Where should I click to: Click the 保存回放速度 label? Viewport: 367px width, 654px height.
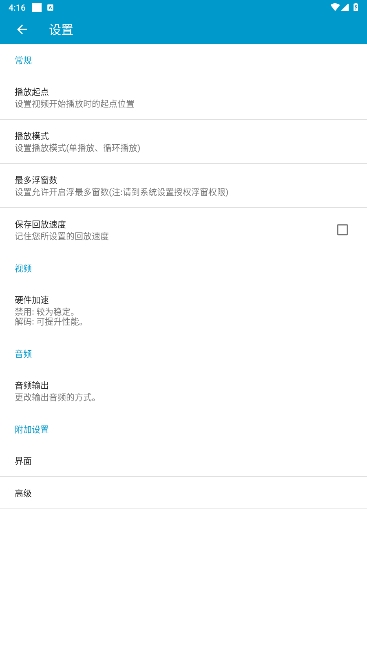(40, 224)
